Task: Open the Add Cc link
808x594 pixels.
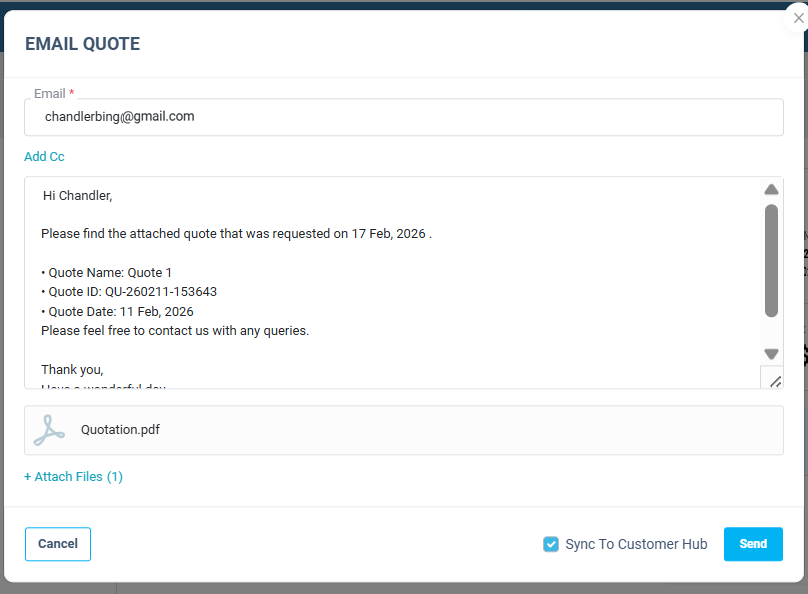Action: pyautogui.click(x=44, y=157)
